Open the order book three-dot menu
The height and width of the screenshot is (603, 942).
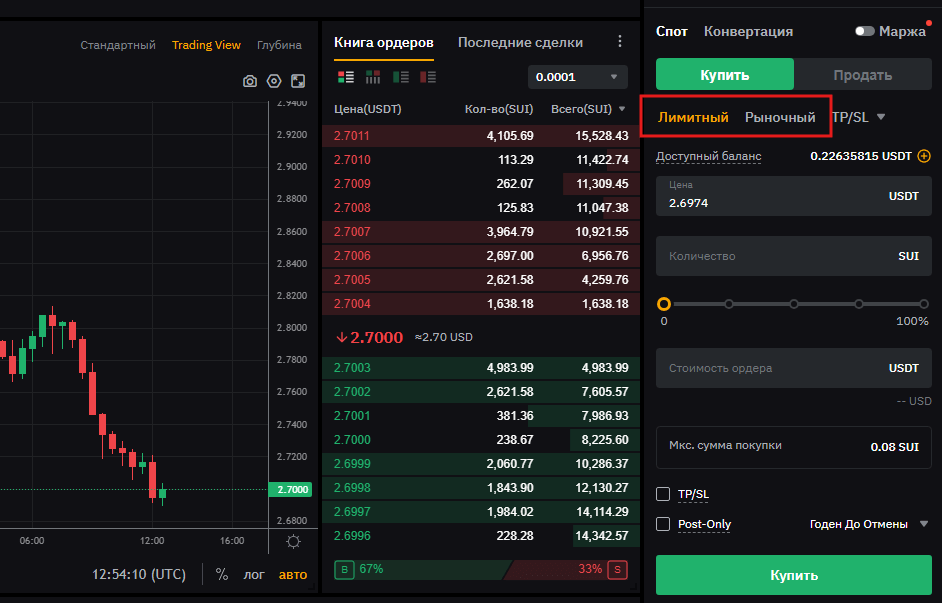pyautogui.click(x=620, y=42)
